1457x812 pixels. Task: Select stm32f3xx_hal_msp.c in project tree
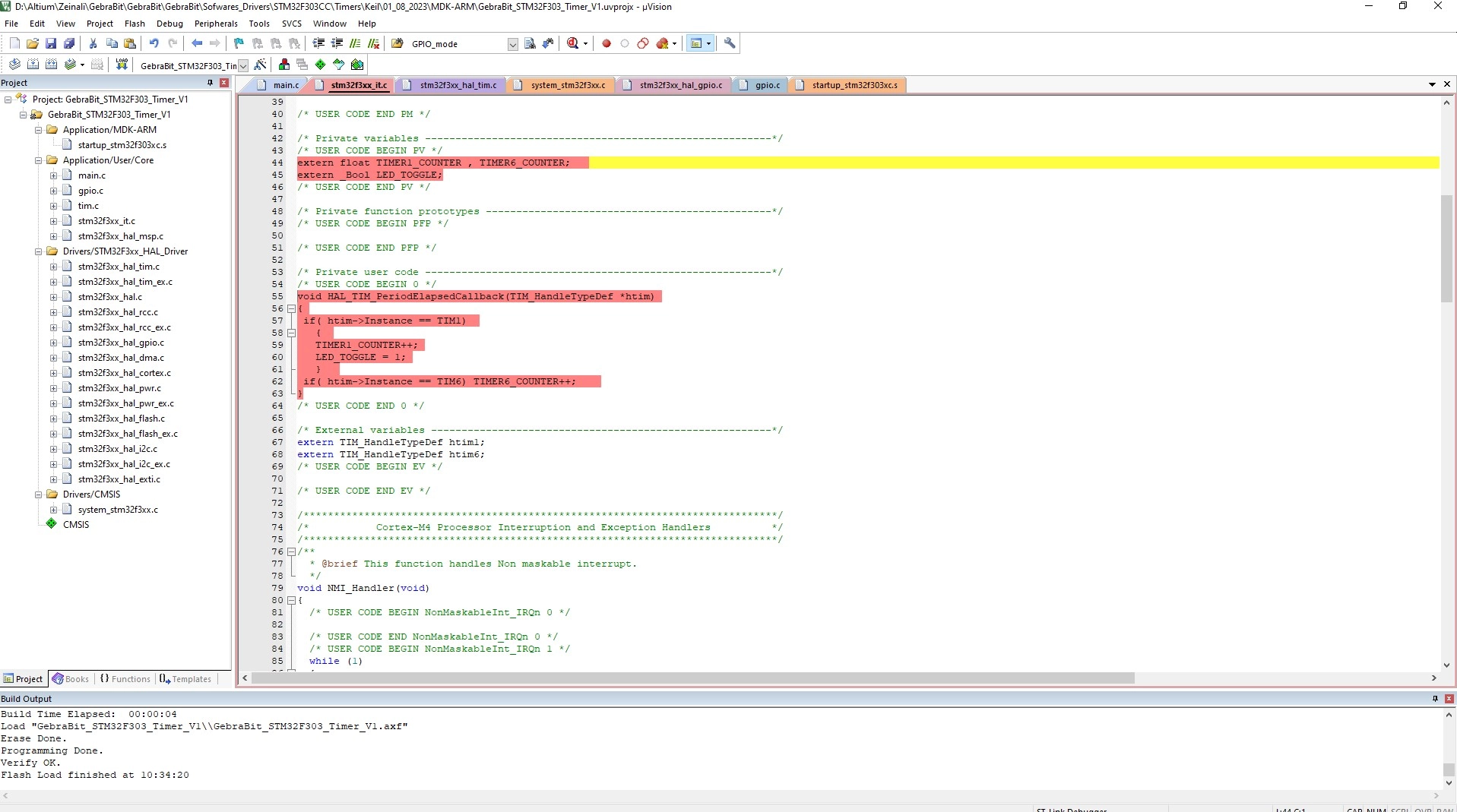click(x=120, y=236)
